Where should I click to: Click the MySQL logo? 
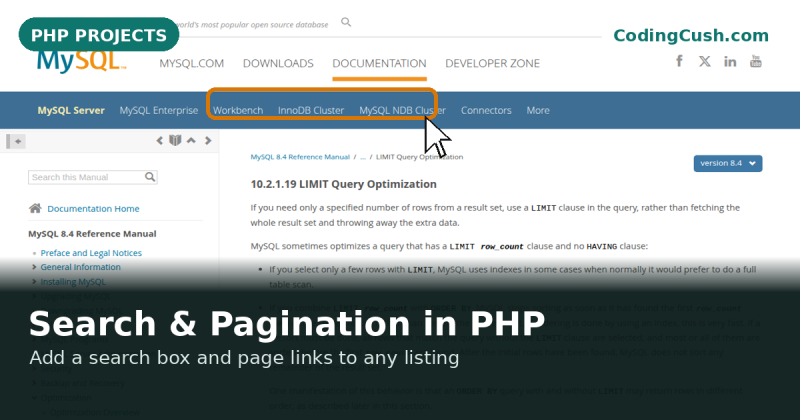tap(81, 61)
